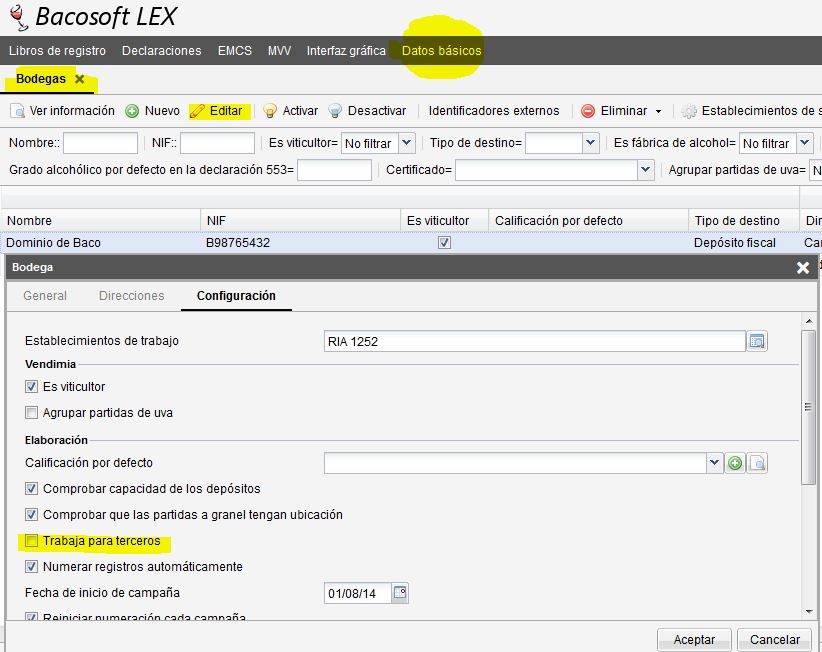822x652 pixels.
Task: Click the Desactivar label
Action: pos(377,111)
